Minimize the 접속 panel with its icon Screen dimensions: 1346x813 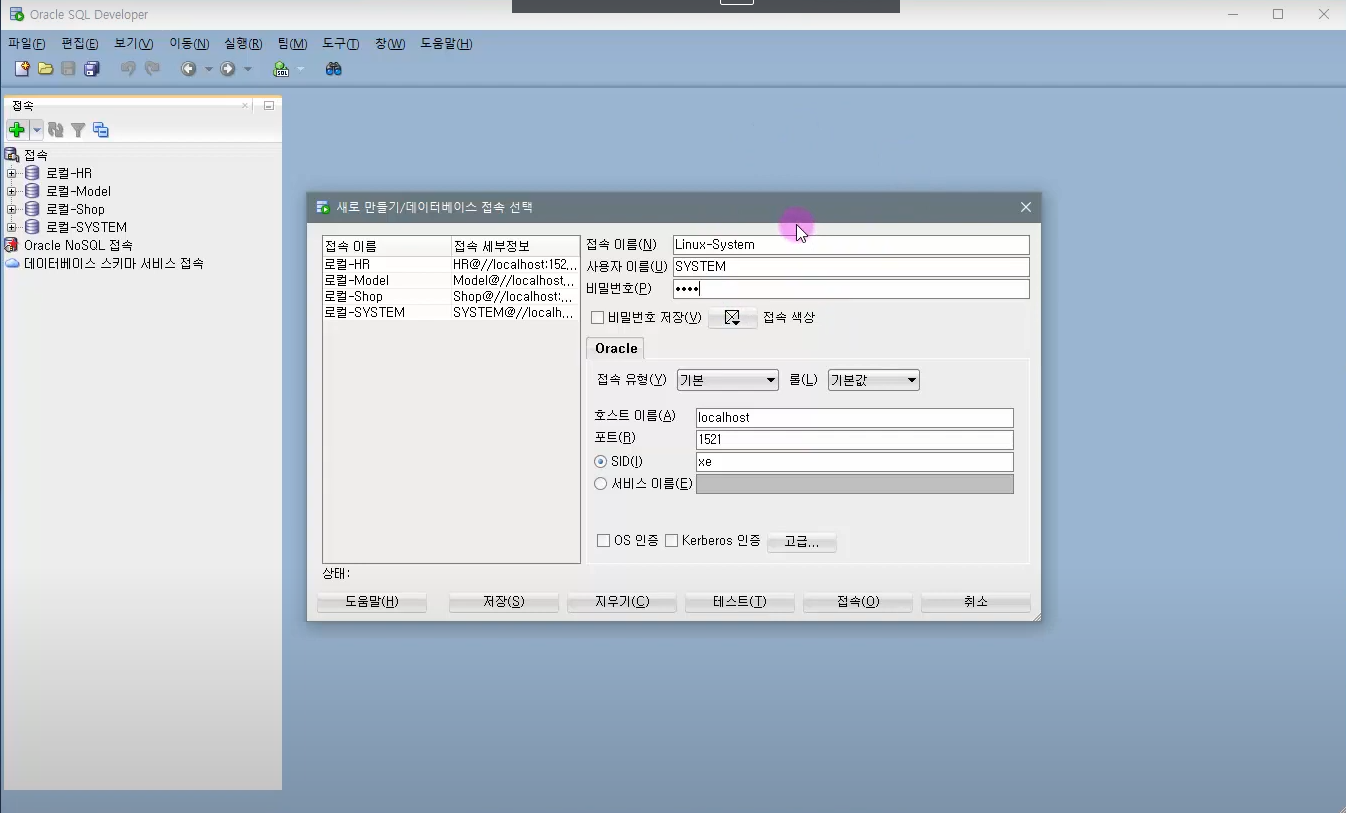click(269, 105)
